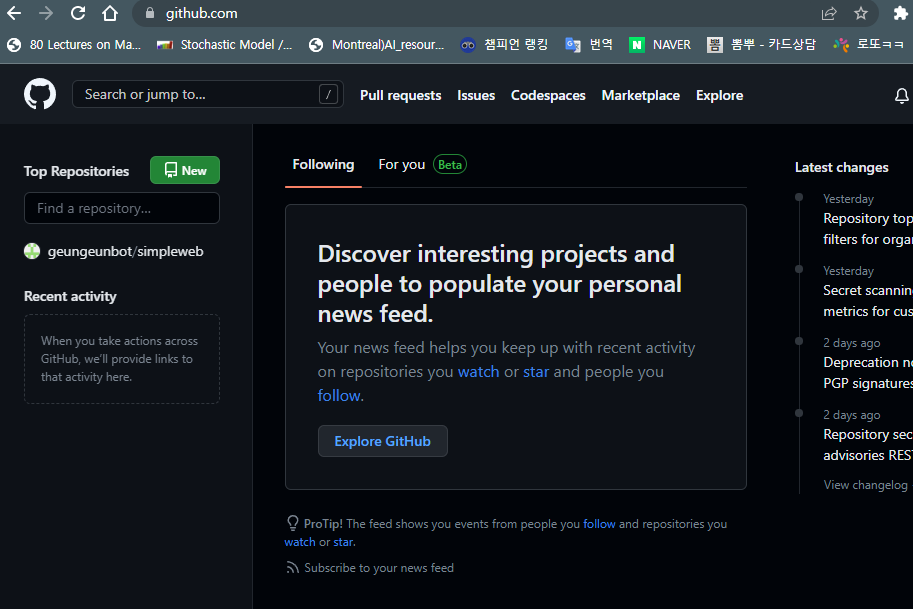913x609 pixels.
Task: Switch to the For you tab
Action: (402, 165)
